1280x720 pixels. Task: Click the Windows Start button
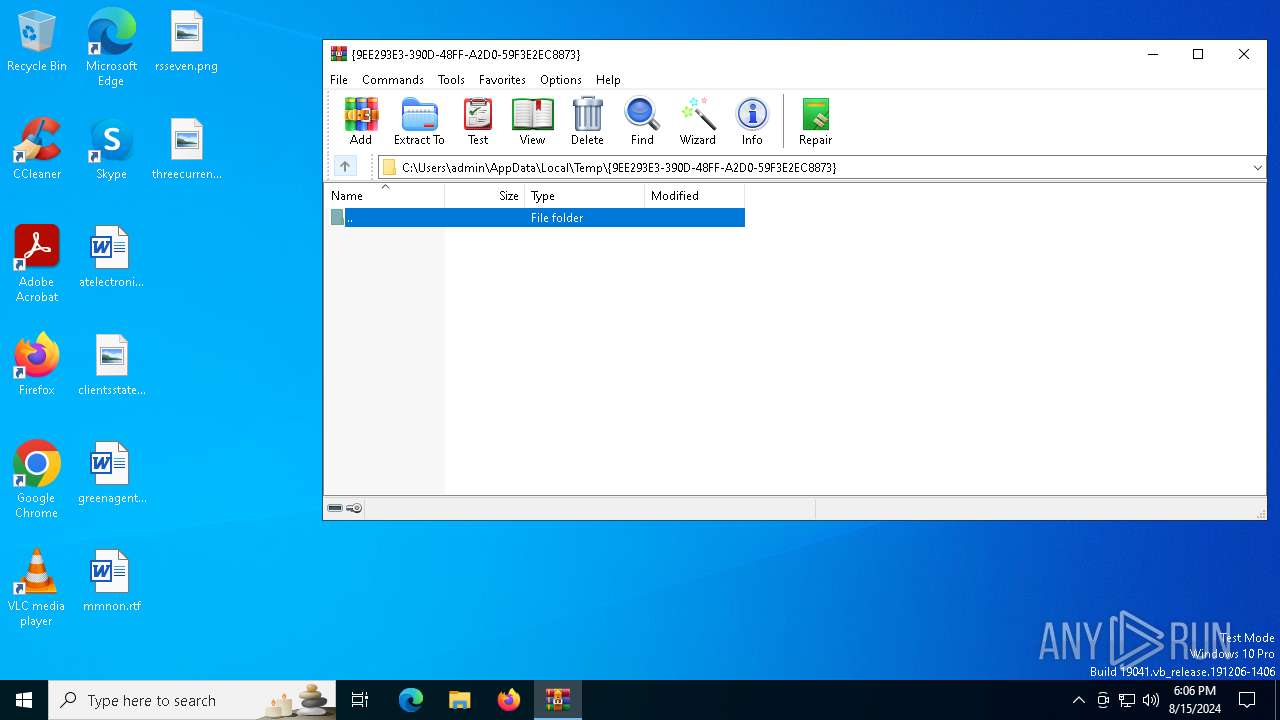(24, 700)
